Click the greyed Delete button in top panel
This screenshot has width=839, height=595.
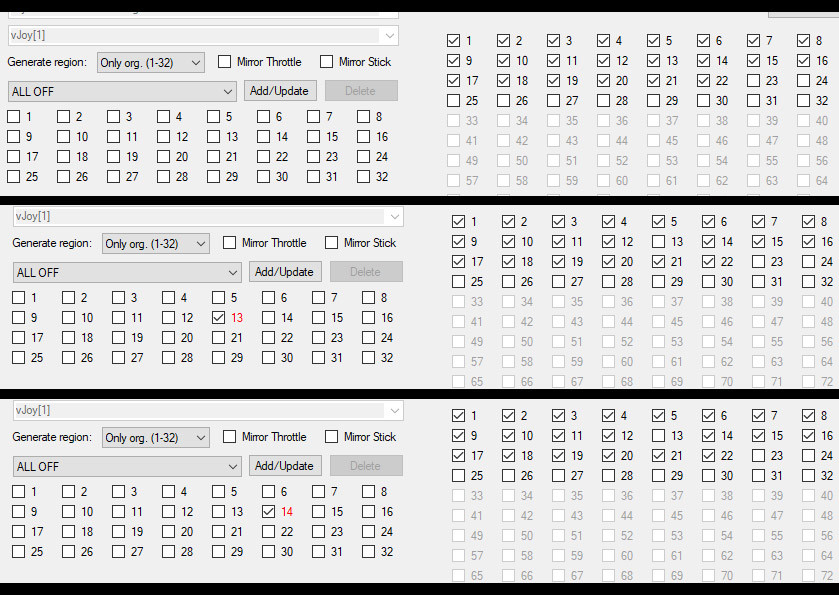coord(361,90)
